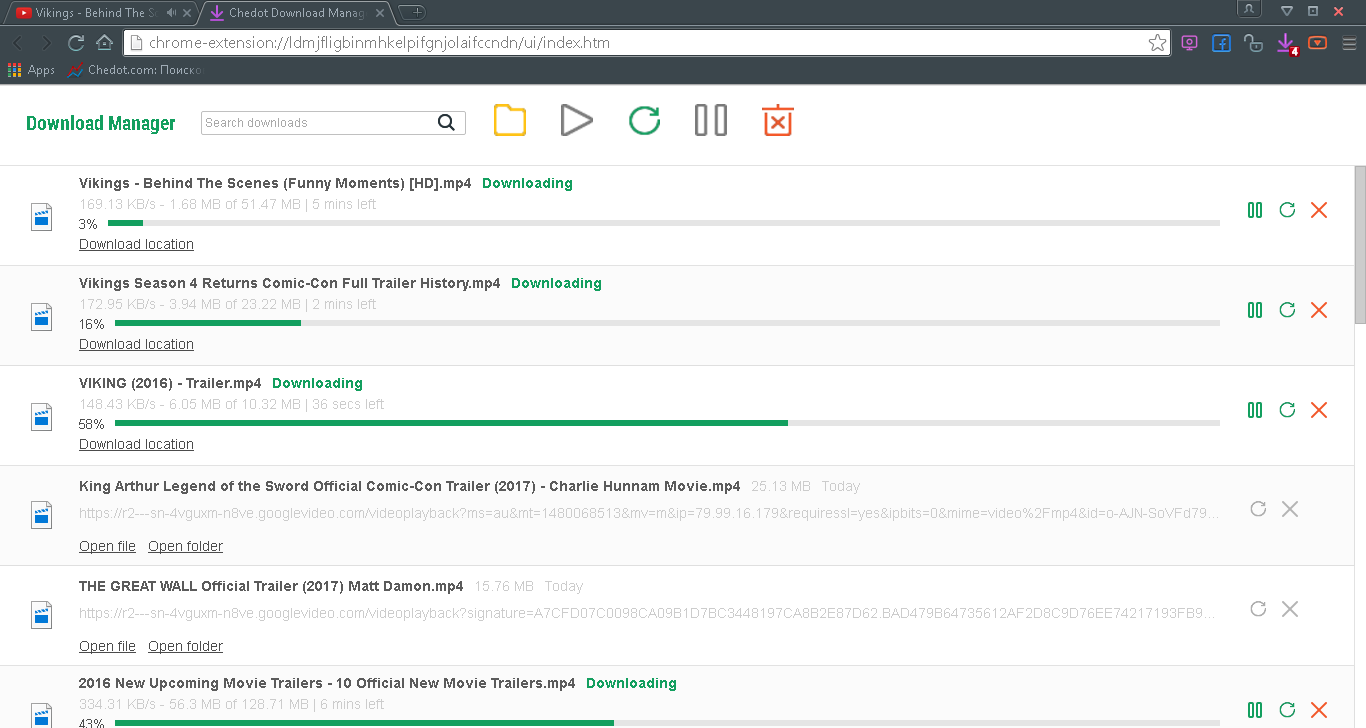Open the Apps bookmark shortcut
Image resolution: width=1366 pixels, height=728 pixels.
[31, 70]
